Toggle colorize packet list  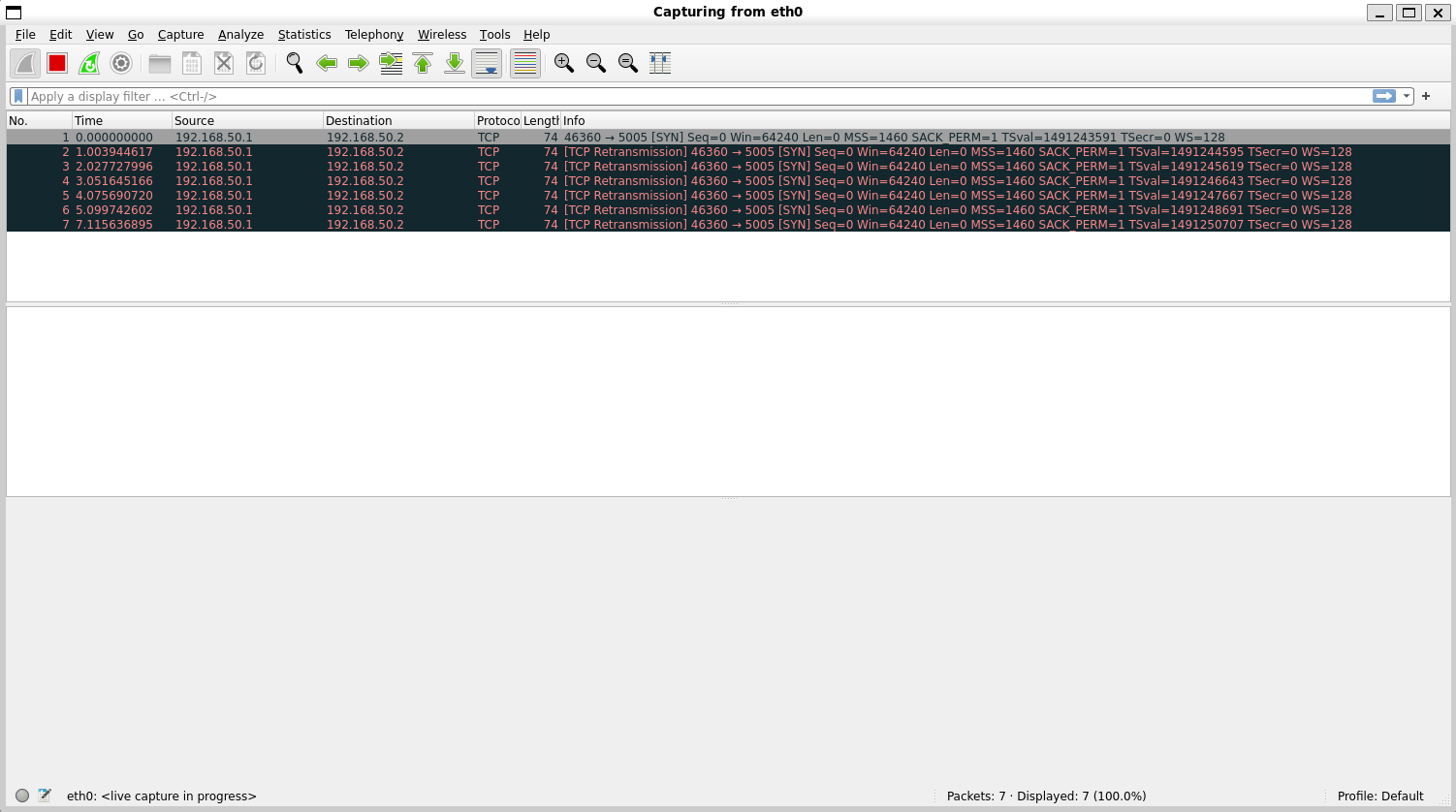click(x=523, y=63)
